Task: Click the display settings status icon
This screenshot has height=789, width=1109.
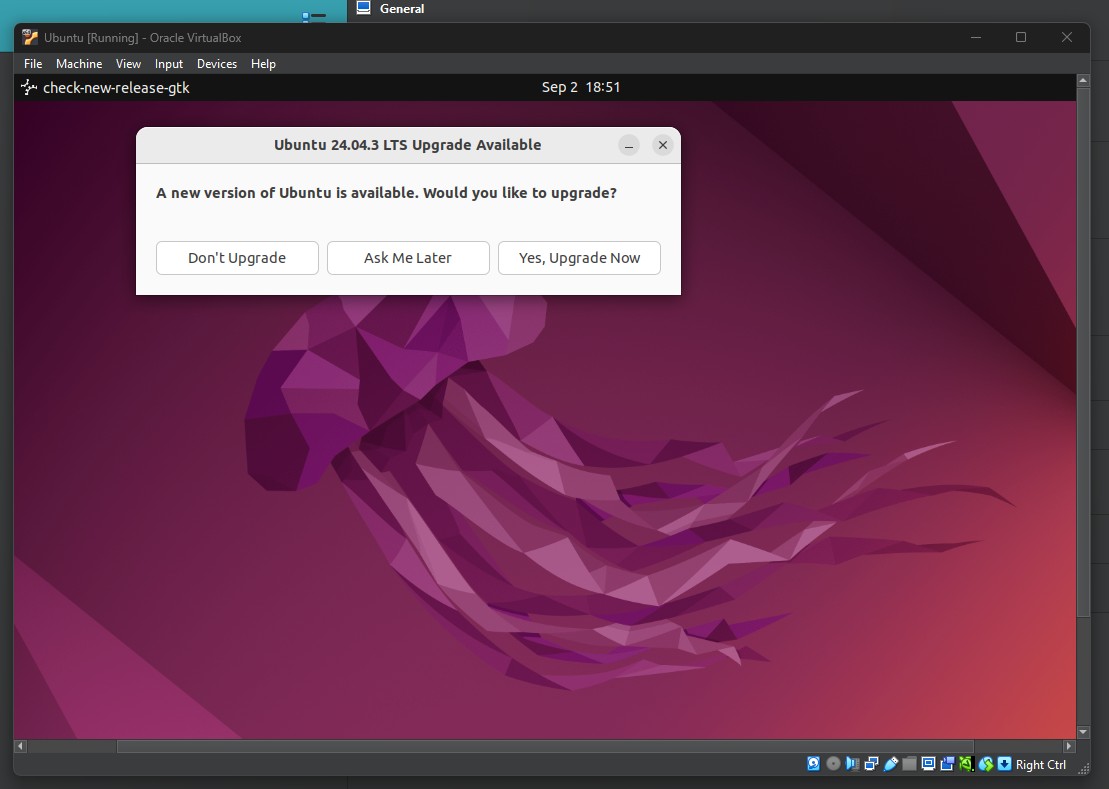Action: tap(929, 763)
